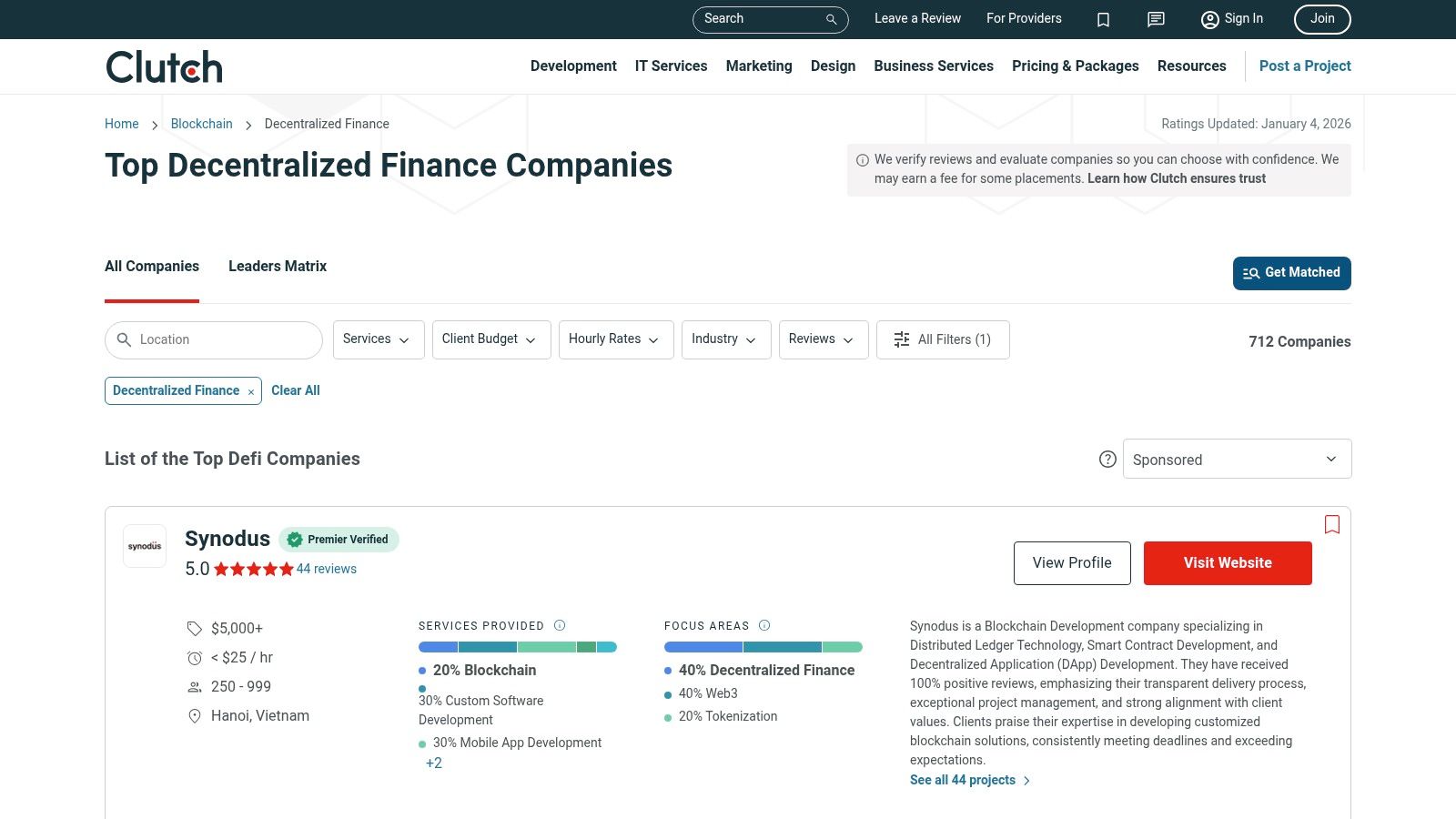Click the search magnifier icon in top bar
Image resolution: width=1456 pixels, height=819 pixels.
pyautogui.click(x=831, y=19)
